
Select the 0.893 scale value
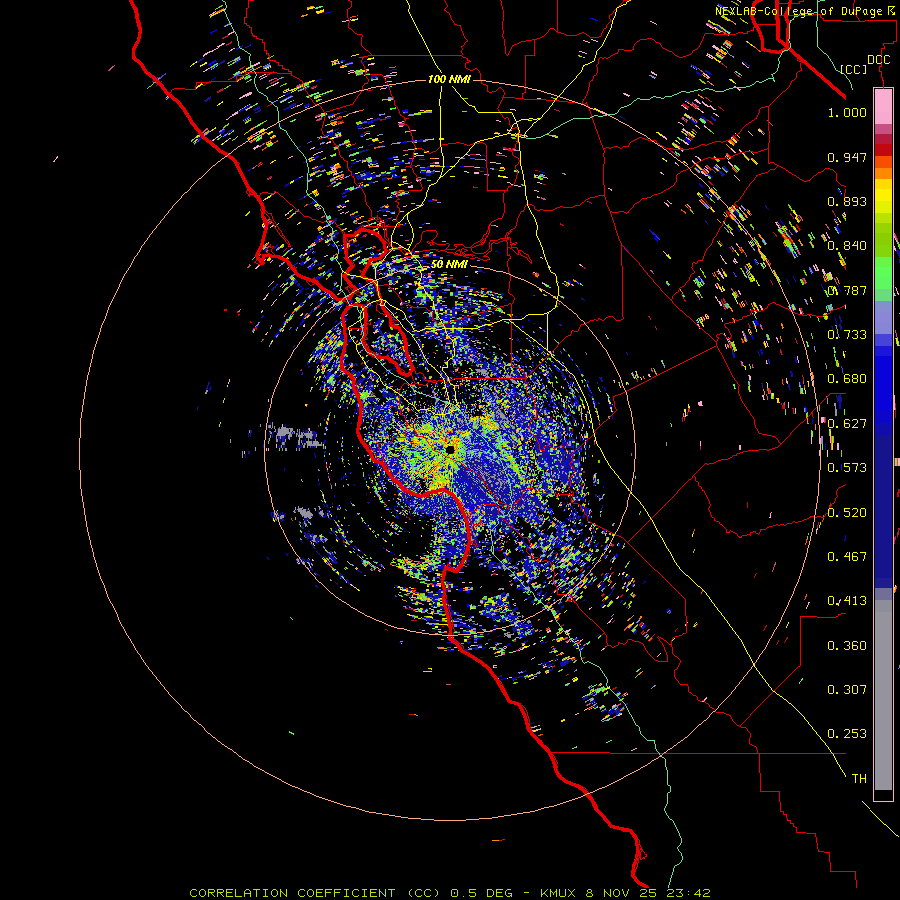tap(847, 201)
